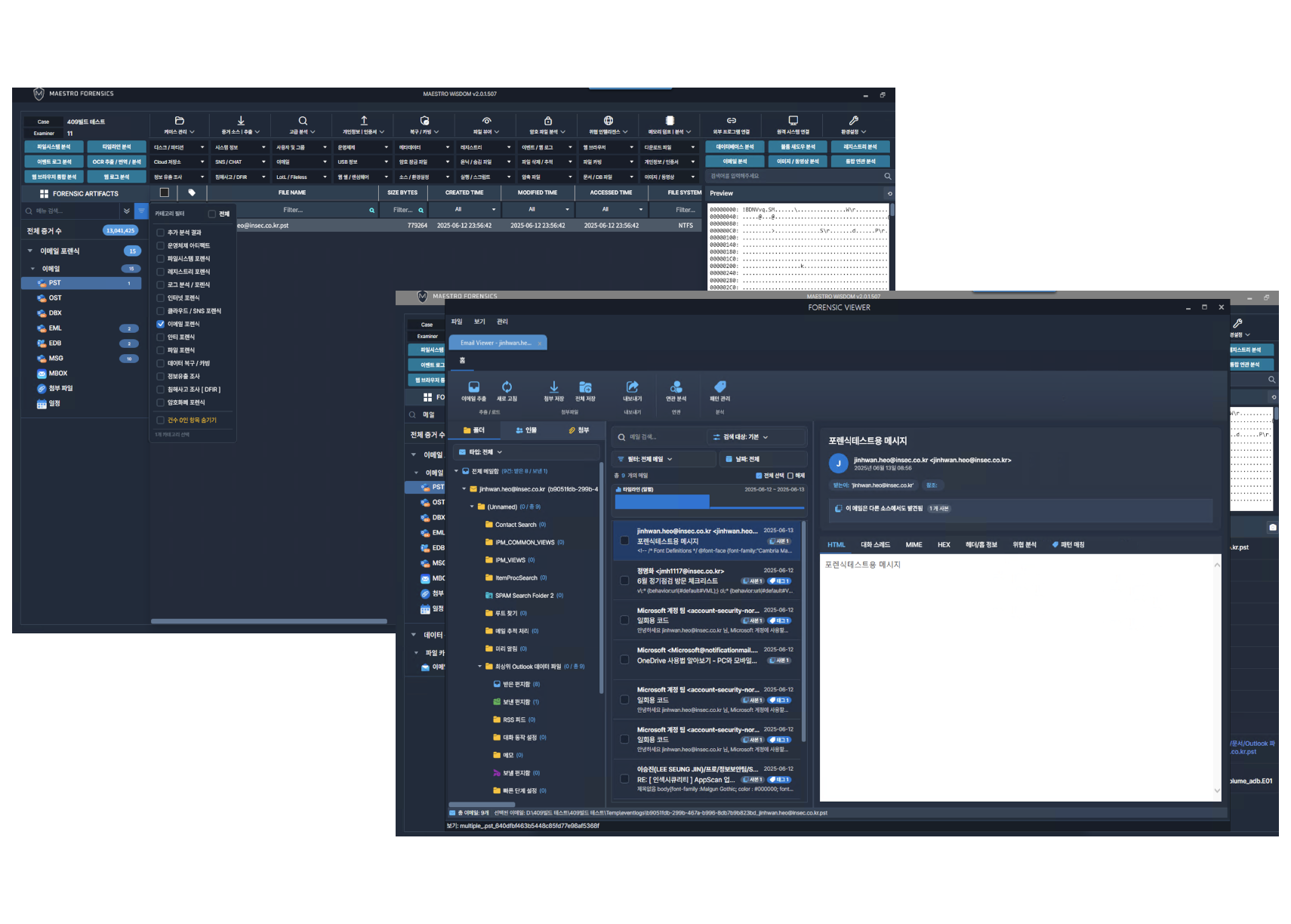This screenshot has width=1291, height=924.
Task: Open the 케이스 관리 dropdown menu
Action: 180,125
